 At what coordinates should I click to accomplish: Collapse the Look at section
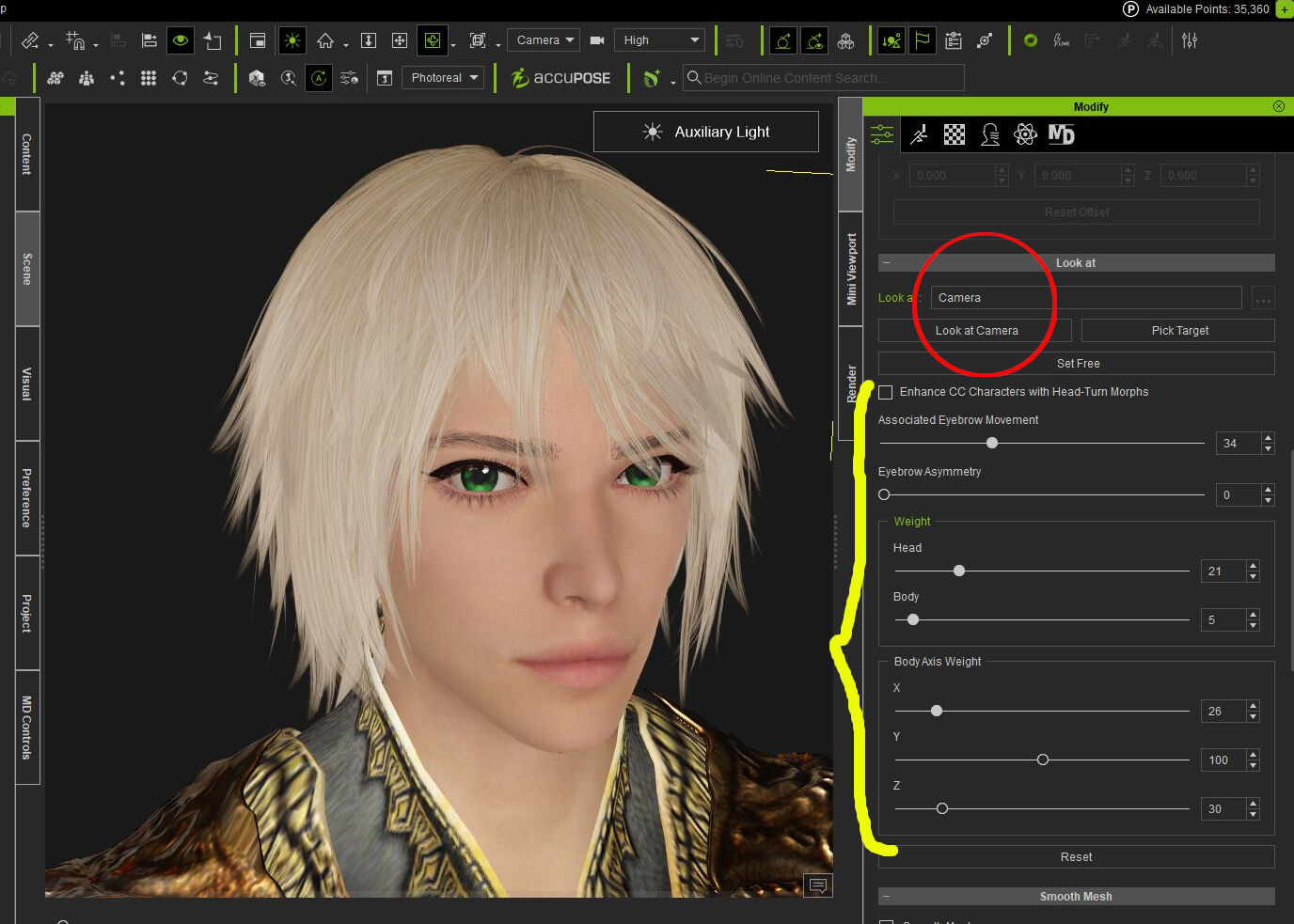886,263
